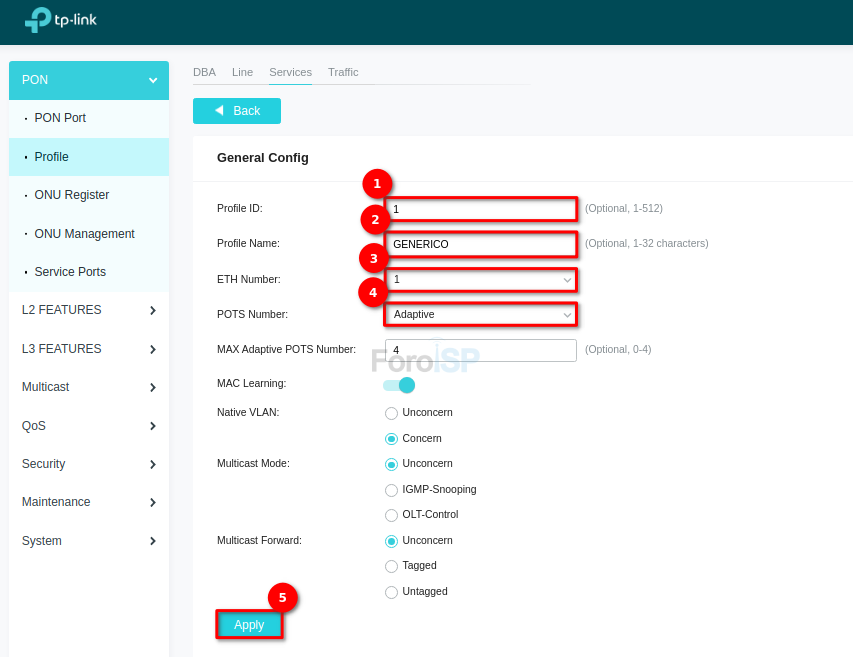
Task: Expand the System sidebar section
Action: [x=152, y=541]
